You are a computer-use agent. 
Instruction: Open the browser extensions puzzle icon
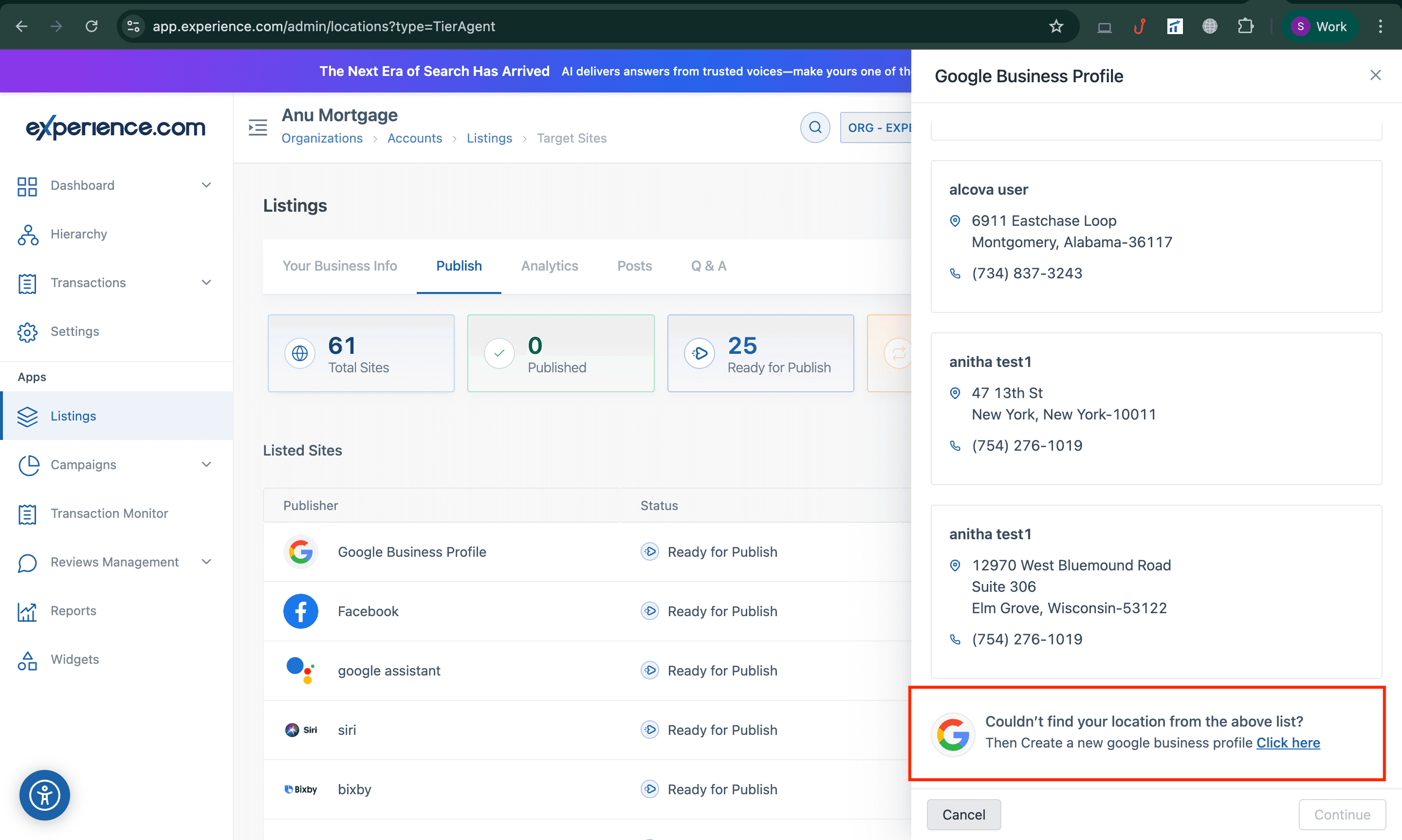pyautogui.click(x=1245, y=26)
